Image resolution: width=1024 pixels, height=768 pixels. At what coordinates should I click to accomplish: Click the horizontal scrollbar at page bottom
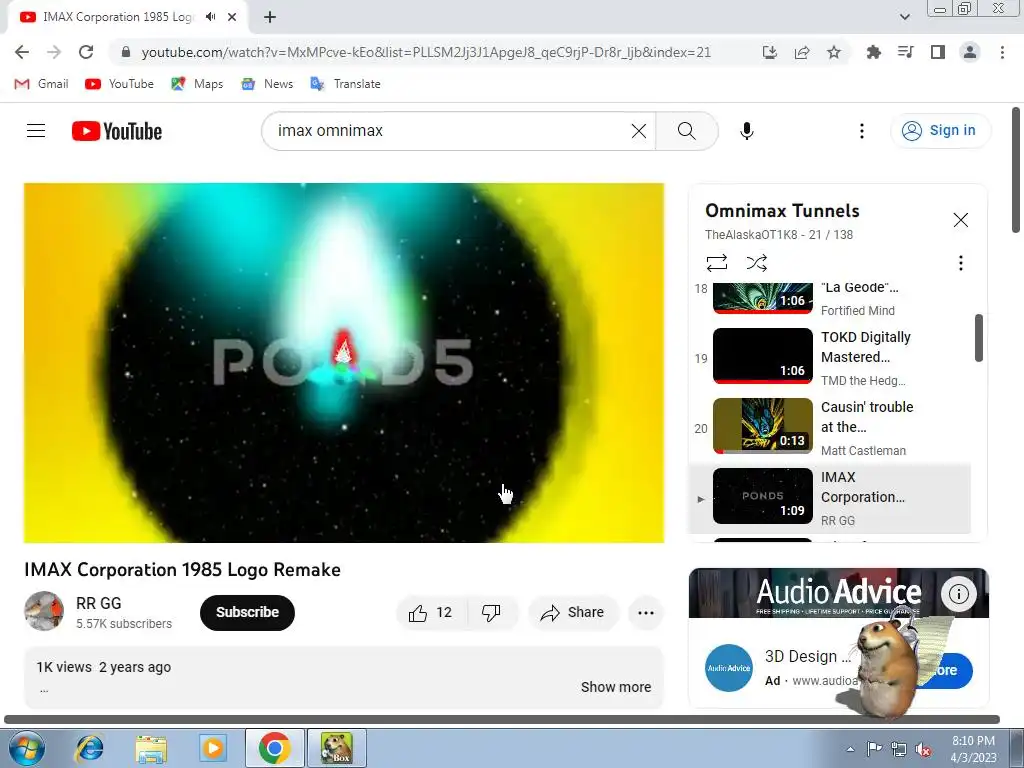point(502,719)
